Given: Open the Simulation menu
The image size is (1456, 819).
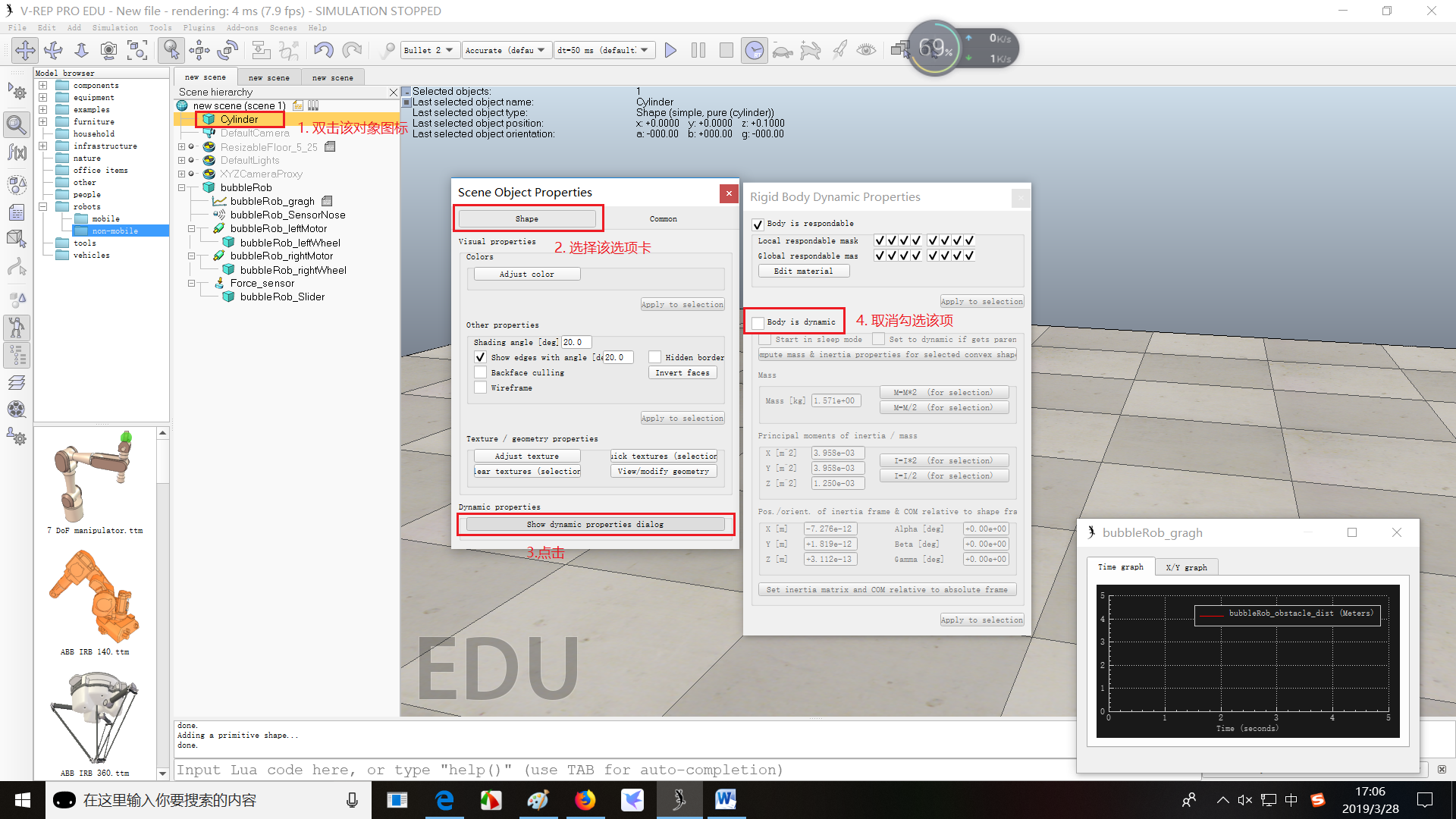Looking at the screenshot, I should [x=115, y=27].
